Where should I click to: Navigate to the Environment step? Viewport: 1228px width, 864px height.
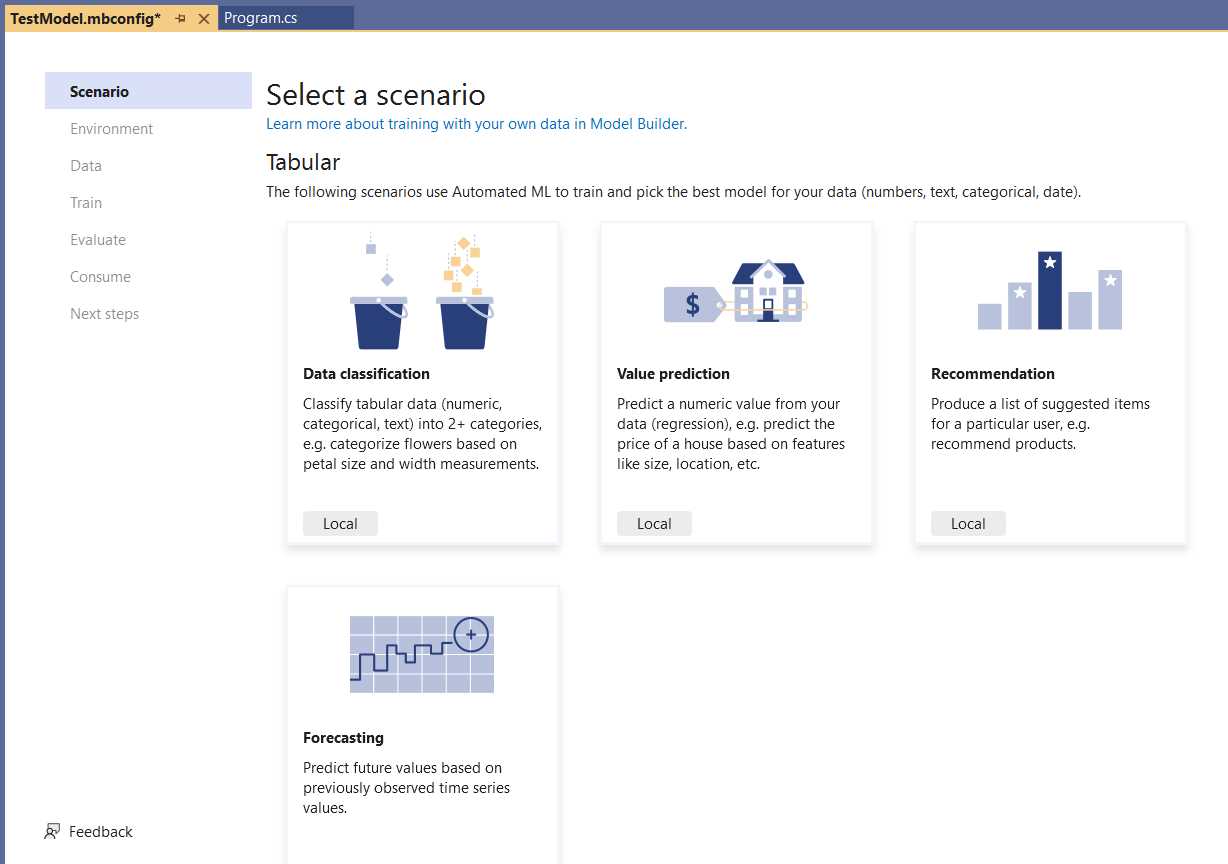[111, 128]
